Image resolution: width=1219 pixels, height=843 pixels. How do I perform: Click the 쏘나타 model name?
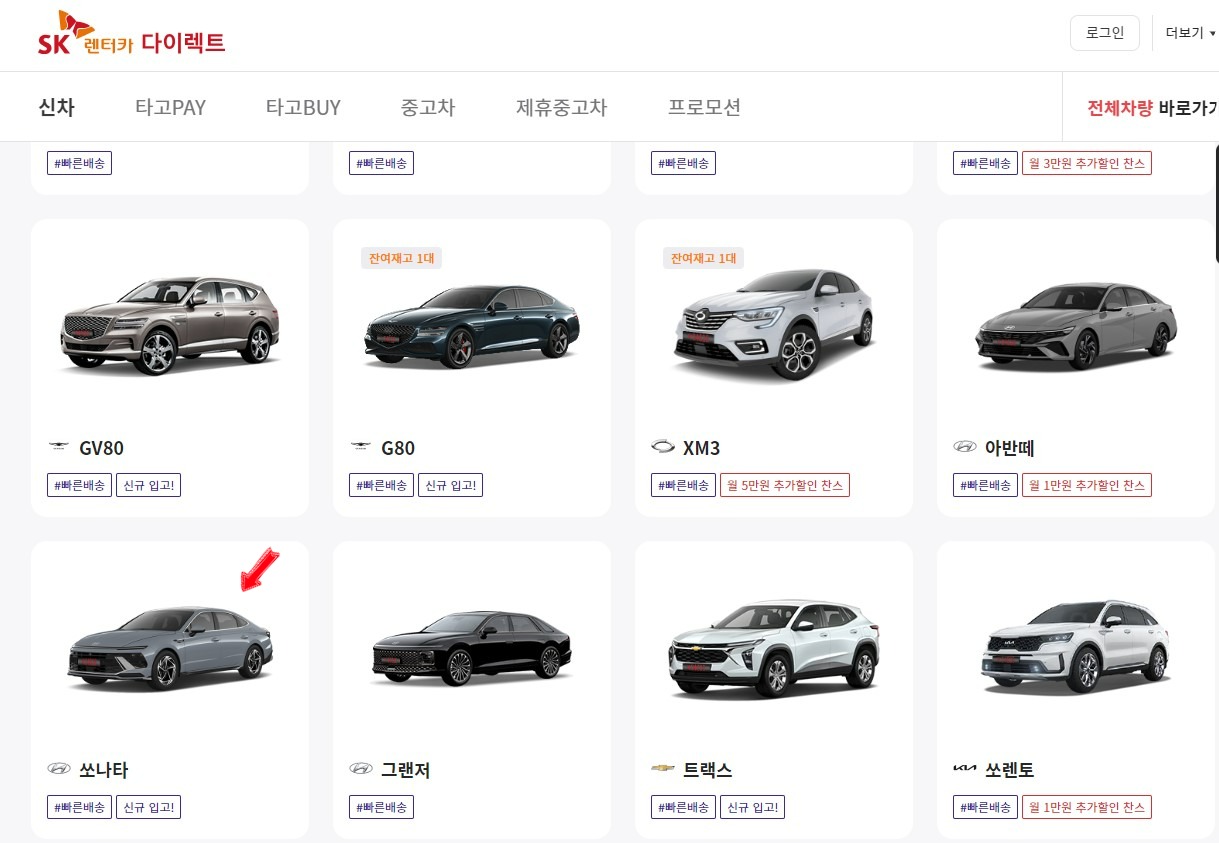point(104,770)
